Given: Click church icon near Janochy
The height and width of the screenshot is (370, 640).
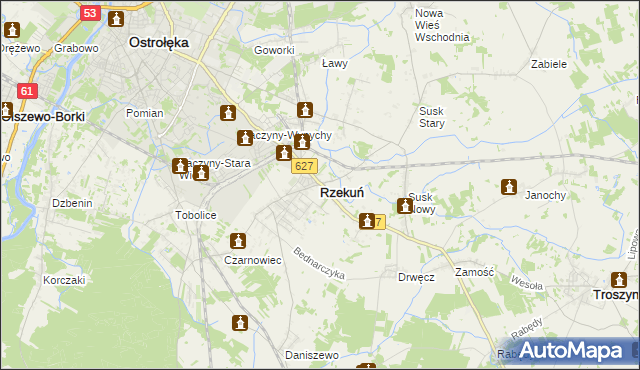Looking at the screenshot, I should 509,187.
